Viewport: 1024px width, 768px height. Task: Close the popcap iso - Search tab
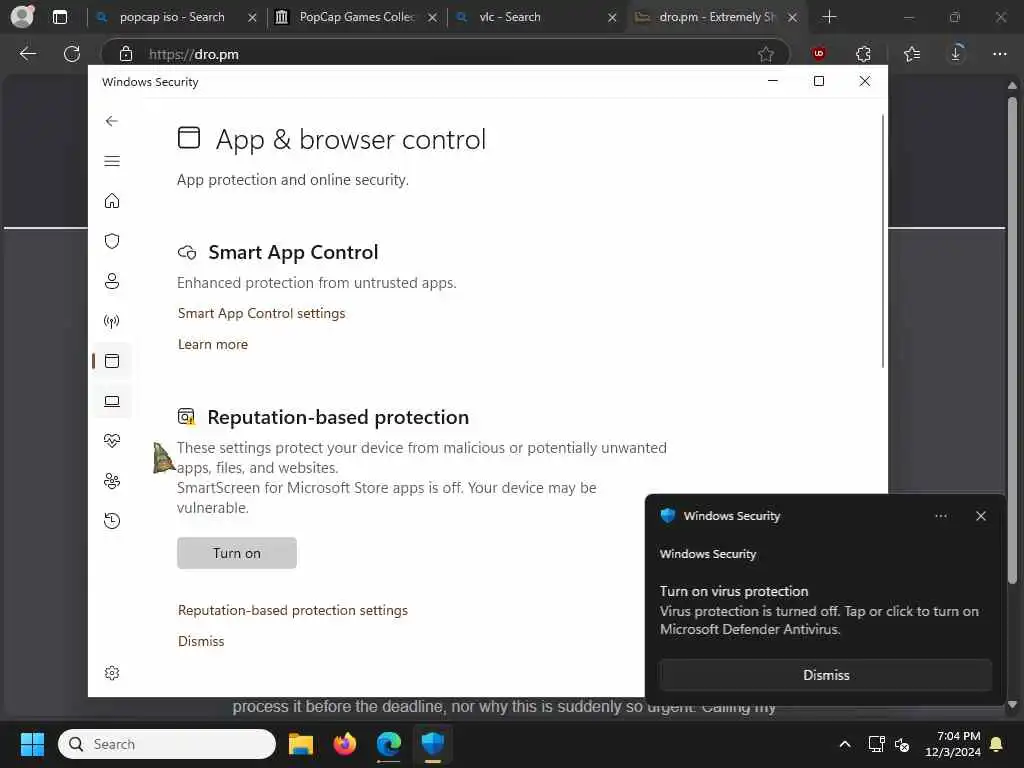252,18
